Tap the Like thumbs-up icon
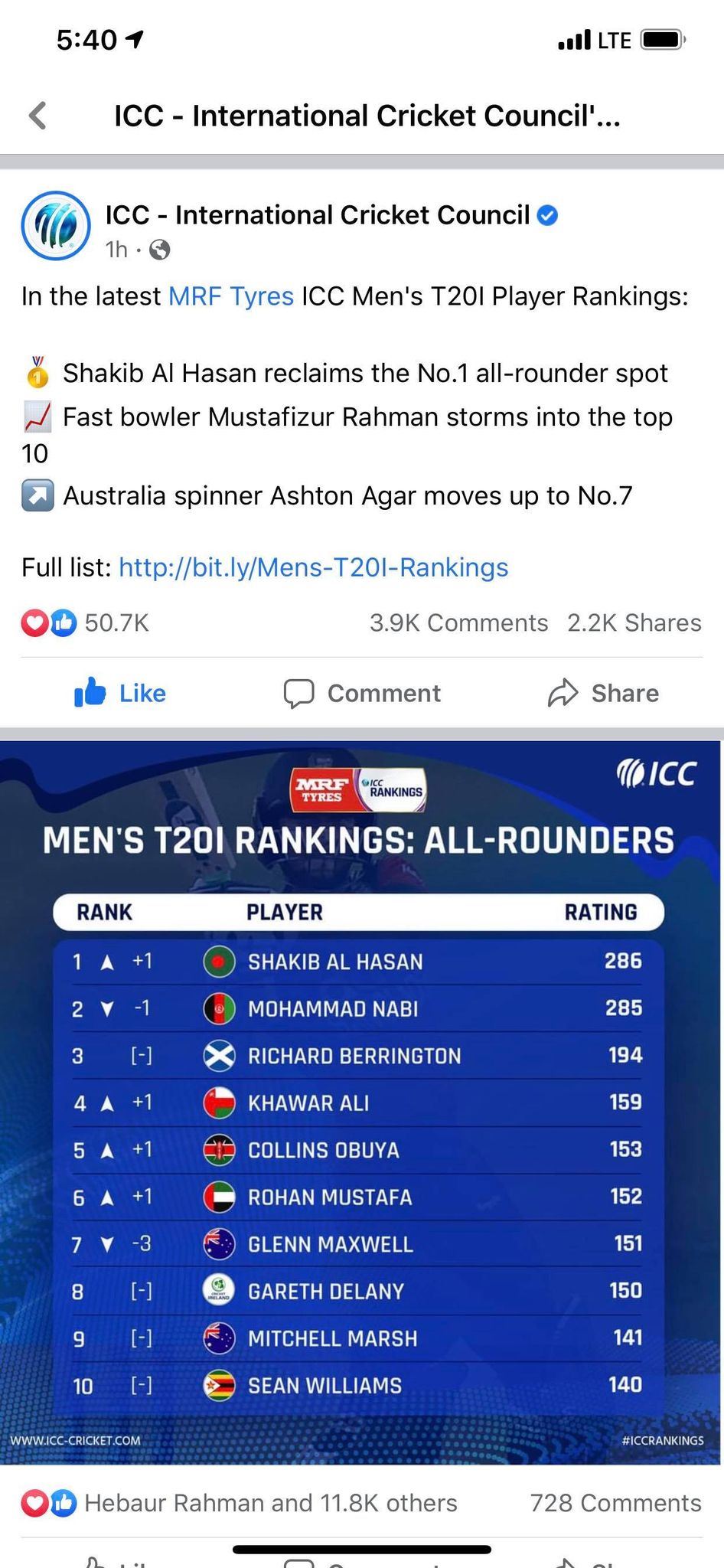 (90, 692)
